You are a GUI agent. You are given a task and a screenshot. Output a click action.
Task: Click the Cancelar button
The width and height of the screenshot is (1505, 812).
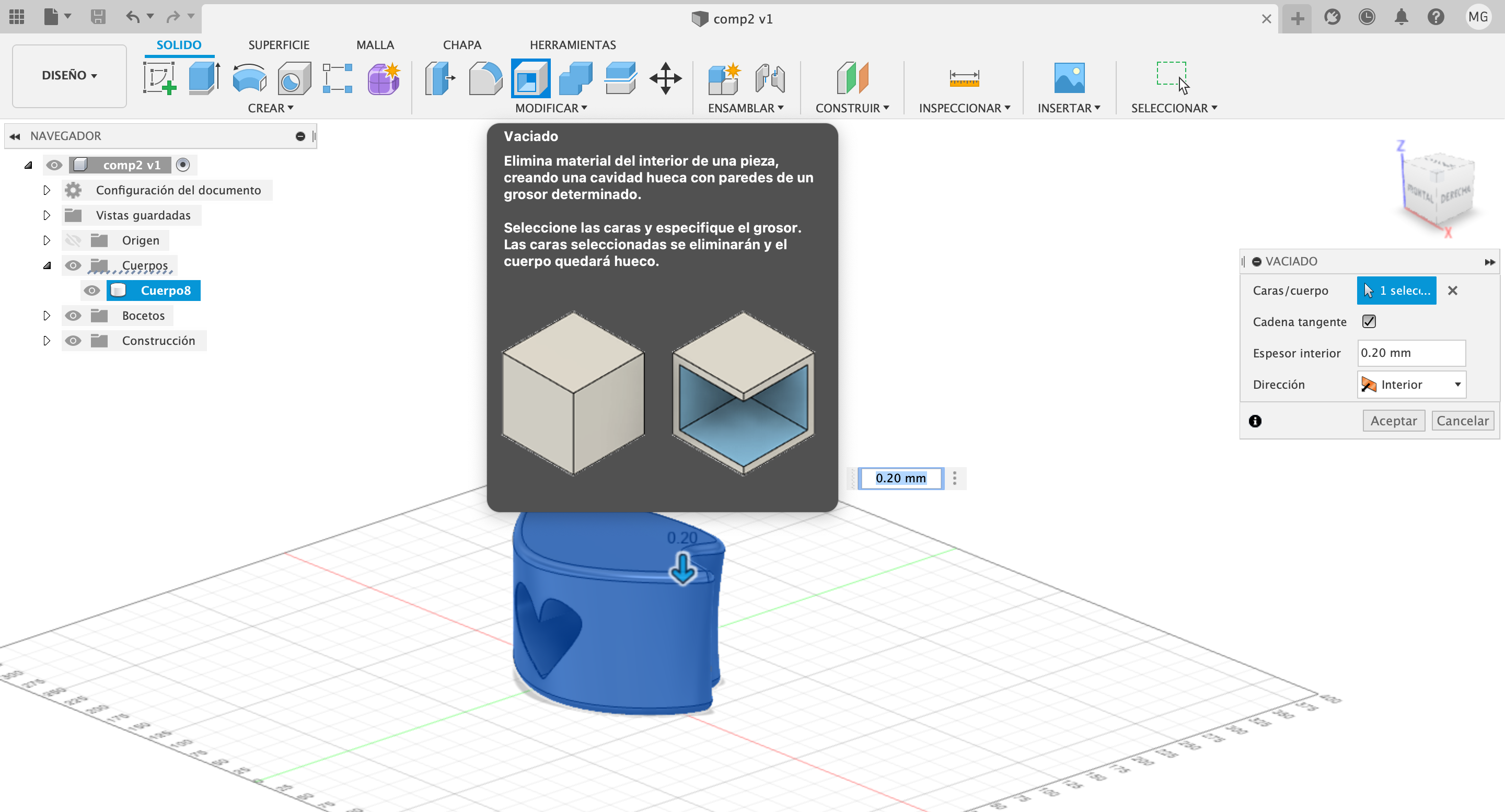point(1462,421)
